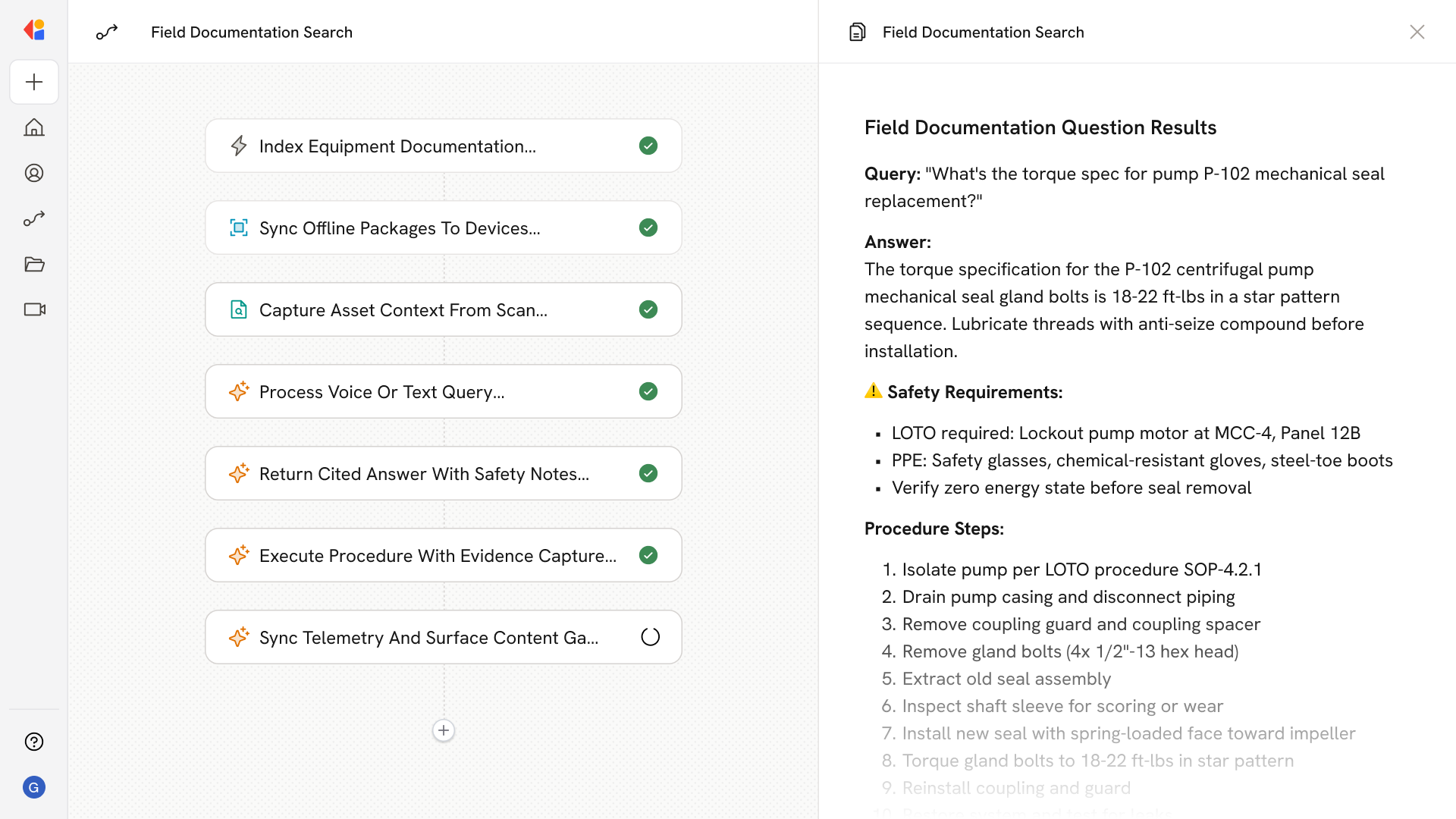Click the app logo in the top-left corner
The width and height of the screenshot is (1456, 819).
(34, 30)
